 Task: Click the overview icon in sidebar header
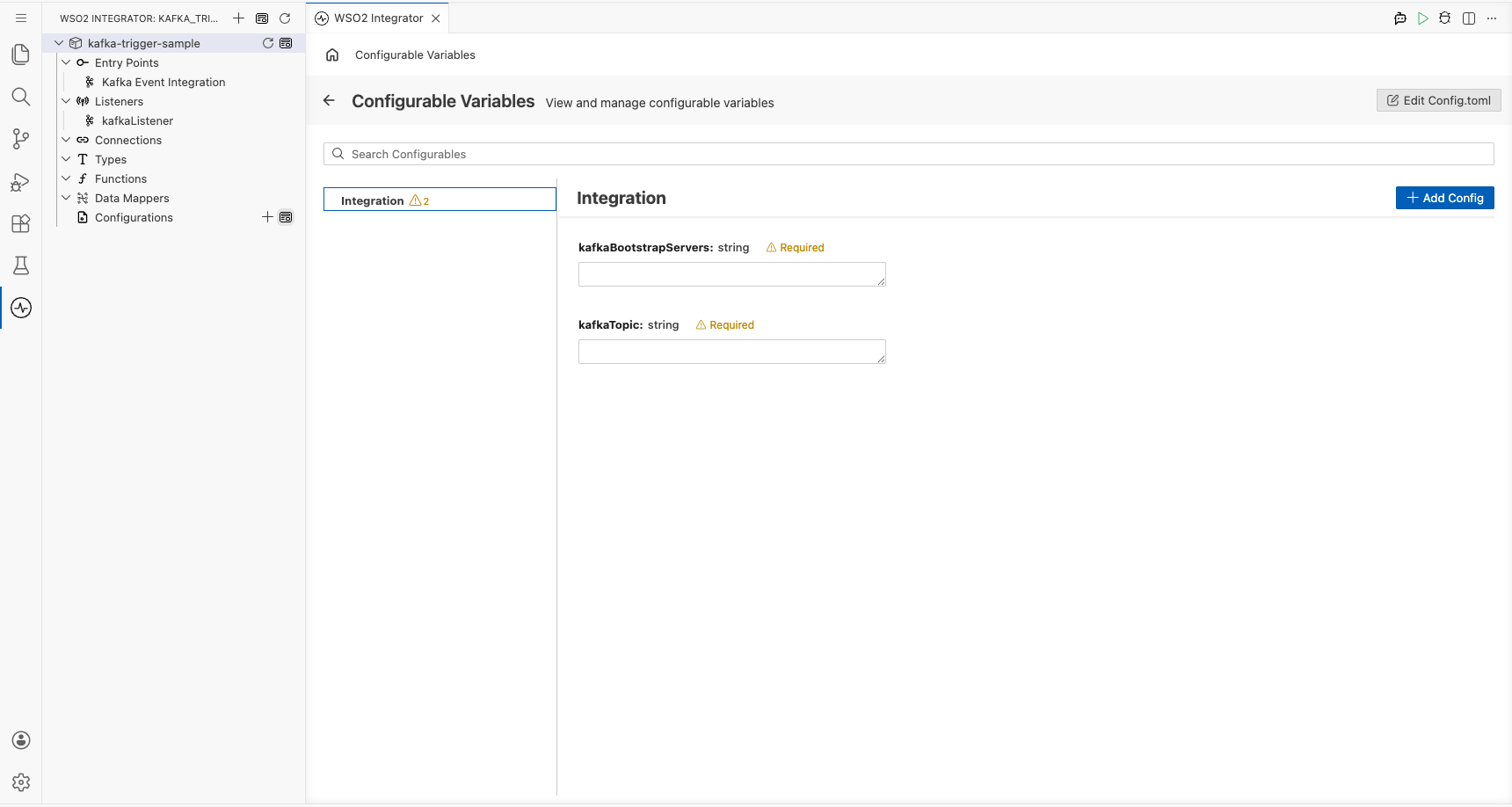[x=262, y=18]
